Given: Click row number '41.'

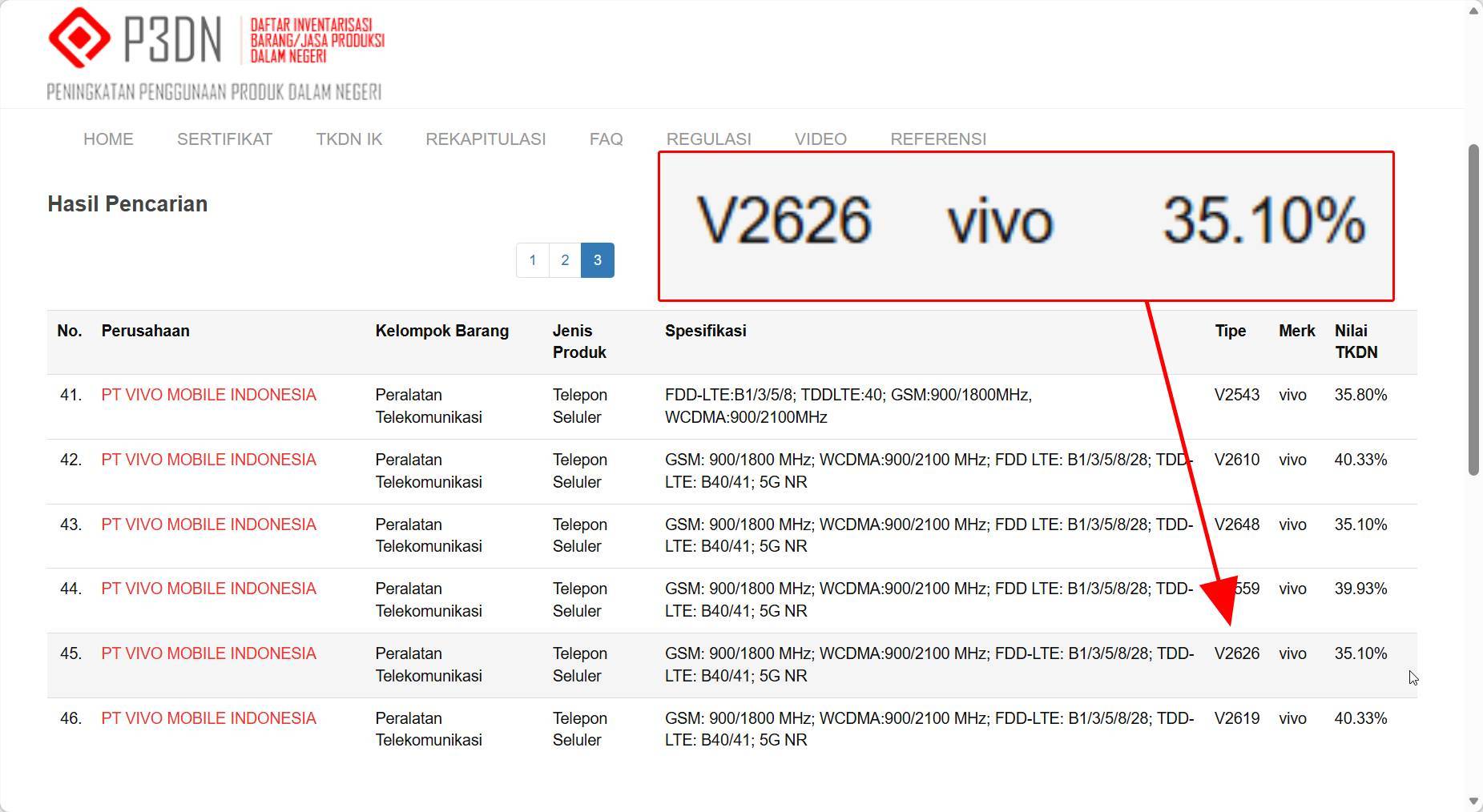Looking at the screenshot, I should point(71,395).
